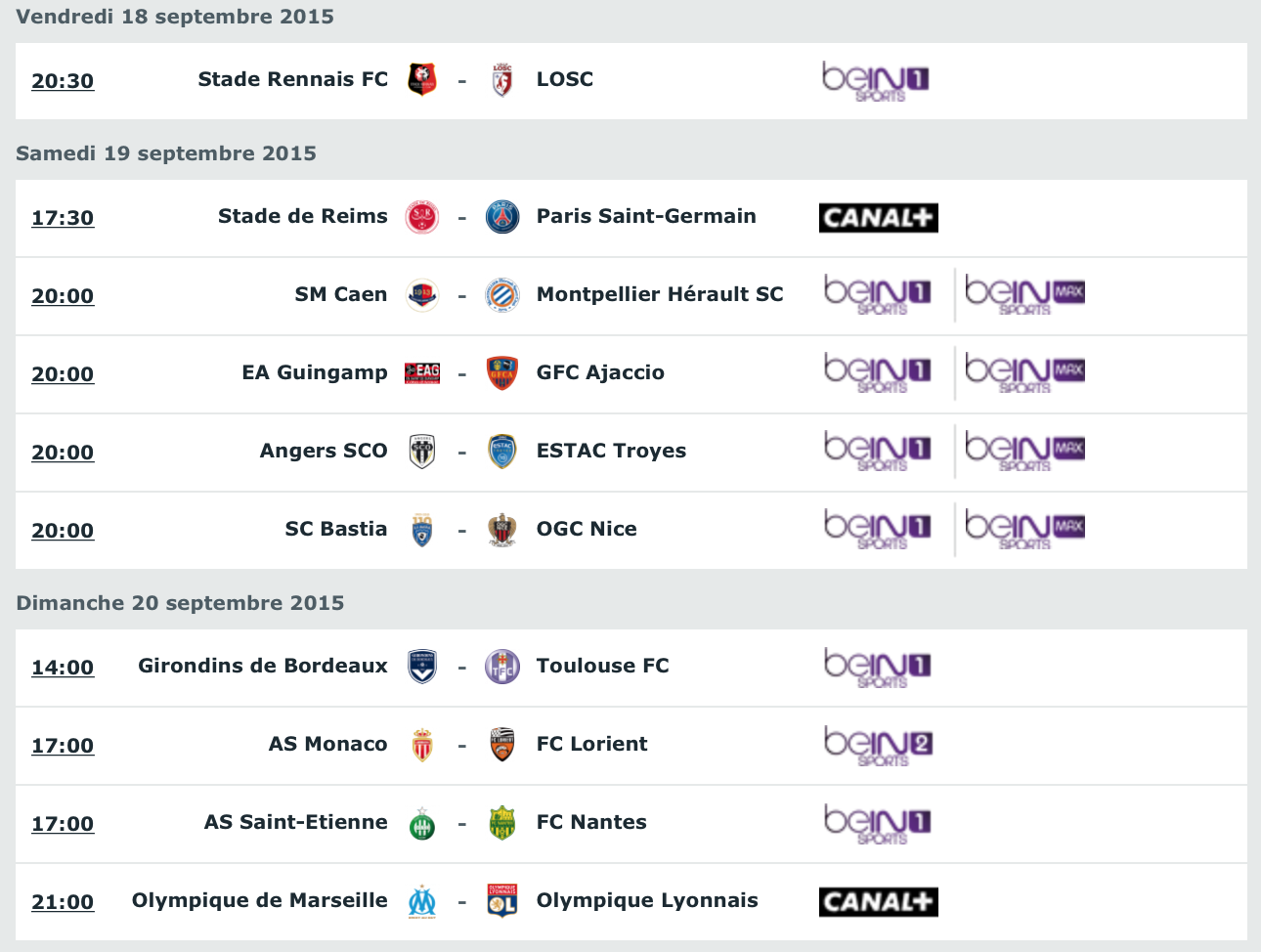
Task: Open the 21:00 link for the Marseille match
Action: (x=63, y=902)
